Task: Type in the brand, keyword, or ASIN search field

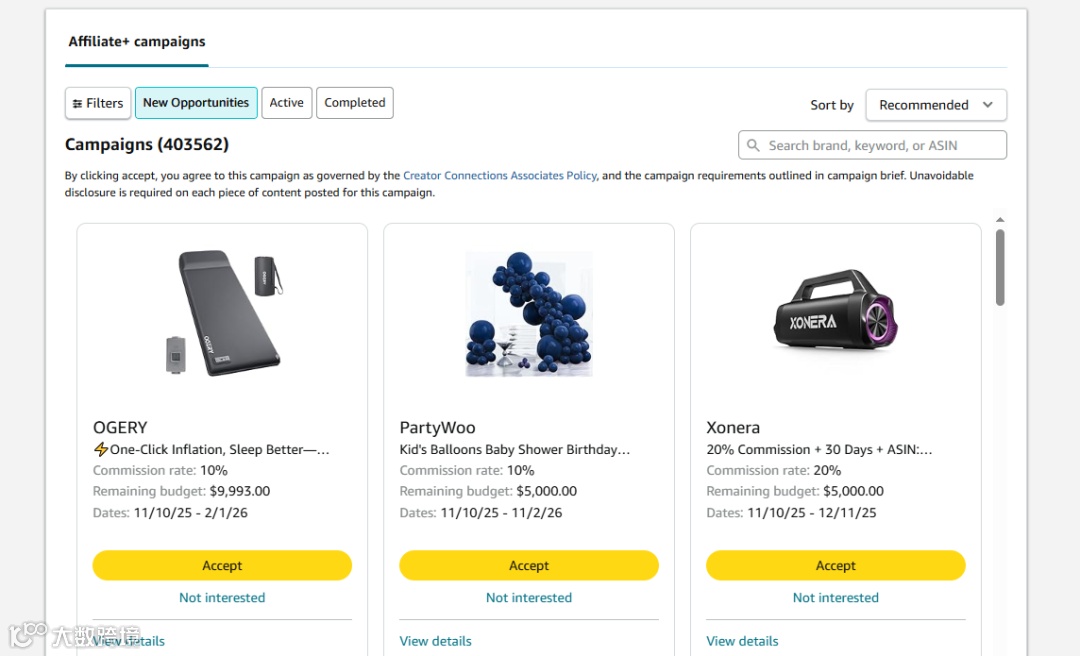Action: click(880, 146)
